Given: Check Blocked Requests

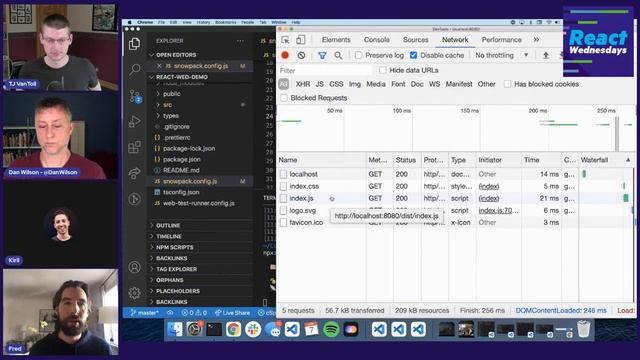Looking at the screenshot, I should [x=284, y=98].
